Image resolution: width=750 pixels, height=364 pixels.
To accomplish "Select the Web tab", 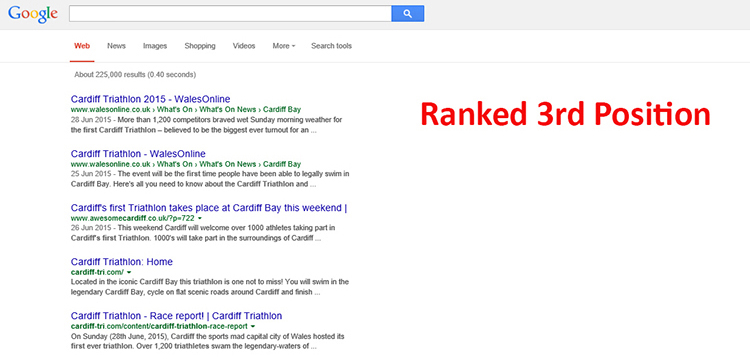I will click(82, 46).
